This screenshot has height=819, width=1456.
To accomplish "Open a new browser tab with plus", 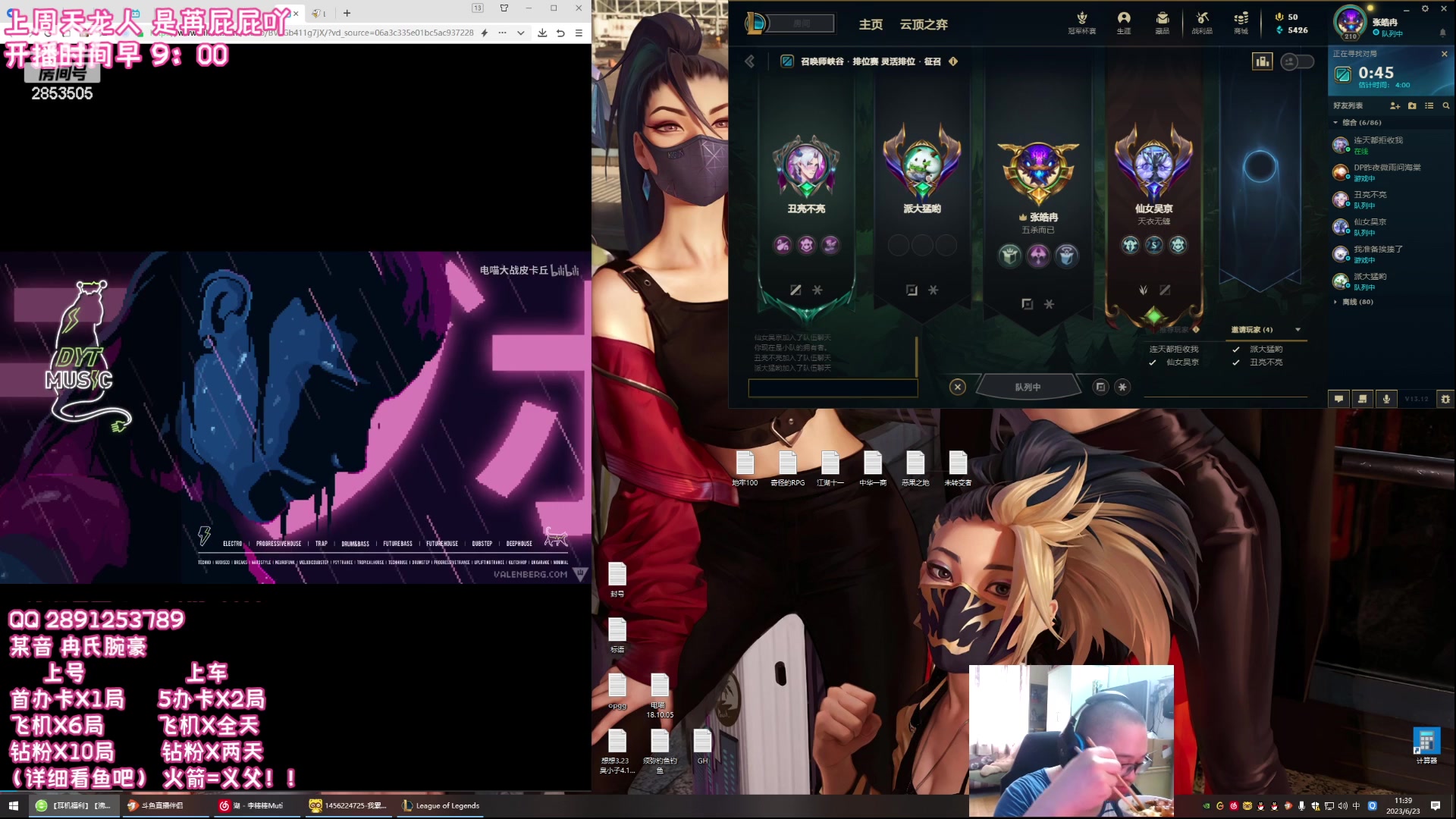I will tap(347, 13).
